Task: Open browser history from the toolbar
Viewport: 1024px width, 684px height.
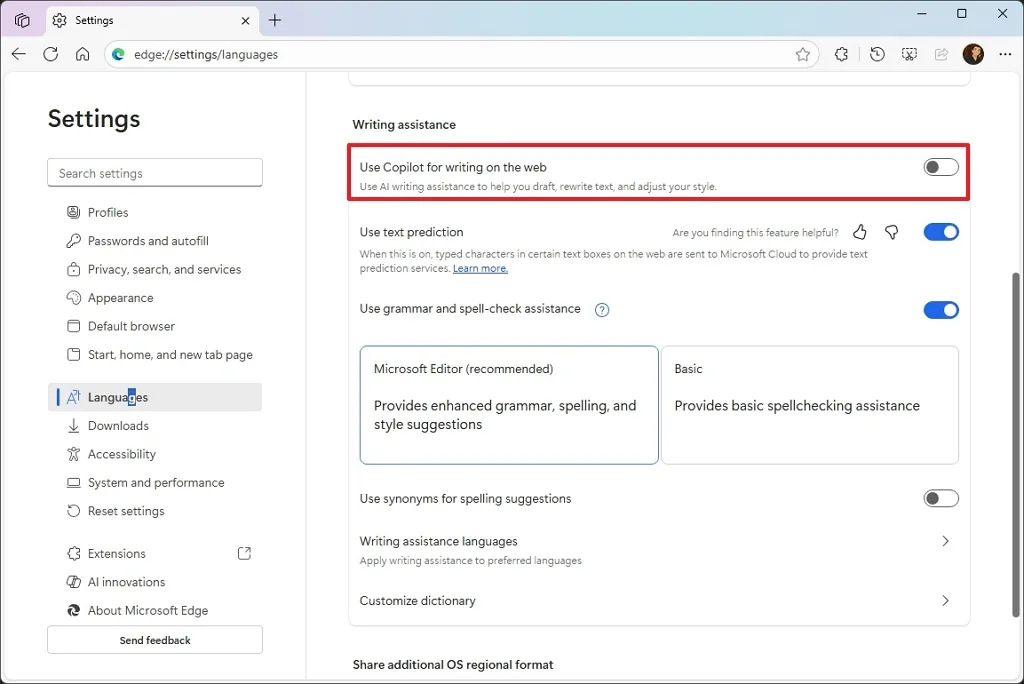Action: (x=876, y=54)
